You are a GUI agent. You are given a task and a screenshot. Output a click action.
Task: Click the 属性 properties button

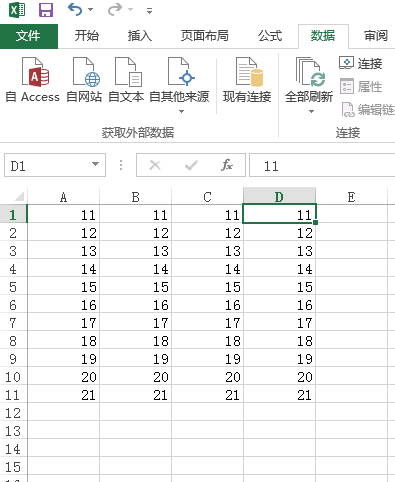361,87
